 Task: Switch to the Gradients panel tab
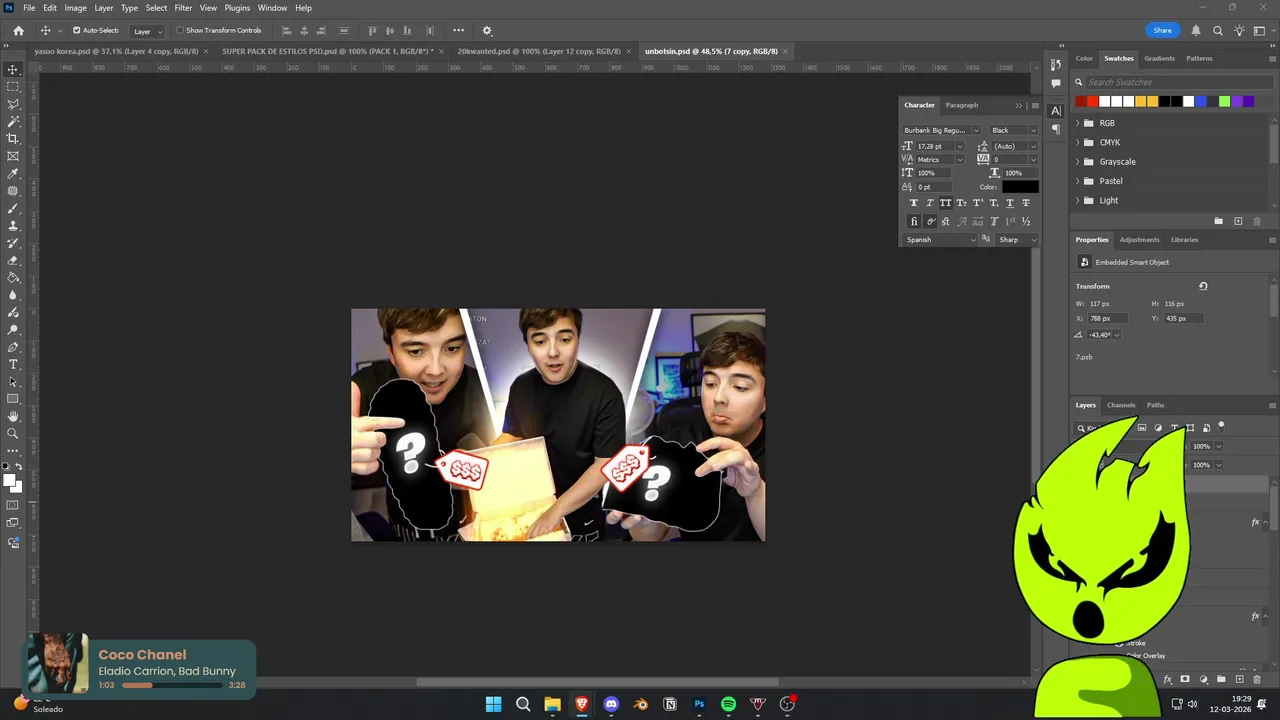point(1160,58)
